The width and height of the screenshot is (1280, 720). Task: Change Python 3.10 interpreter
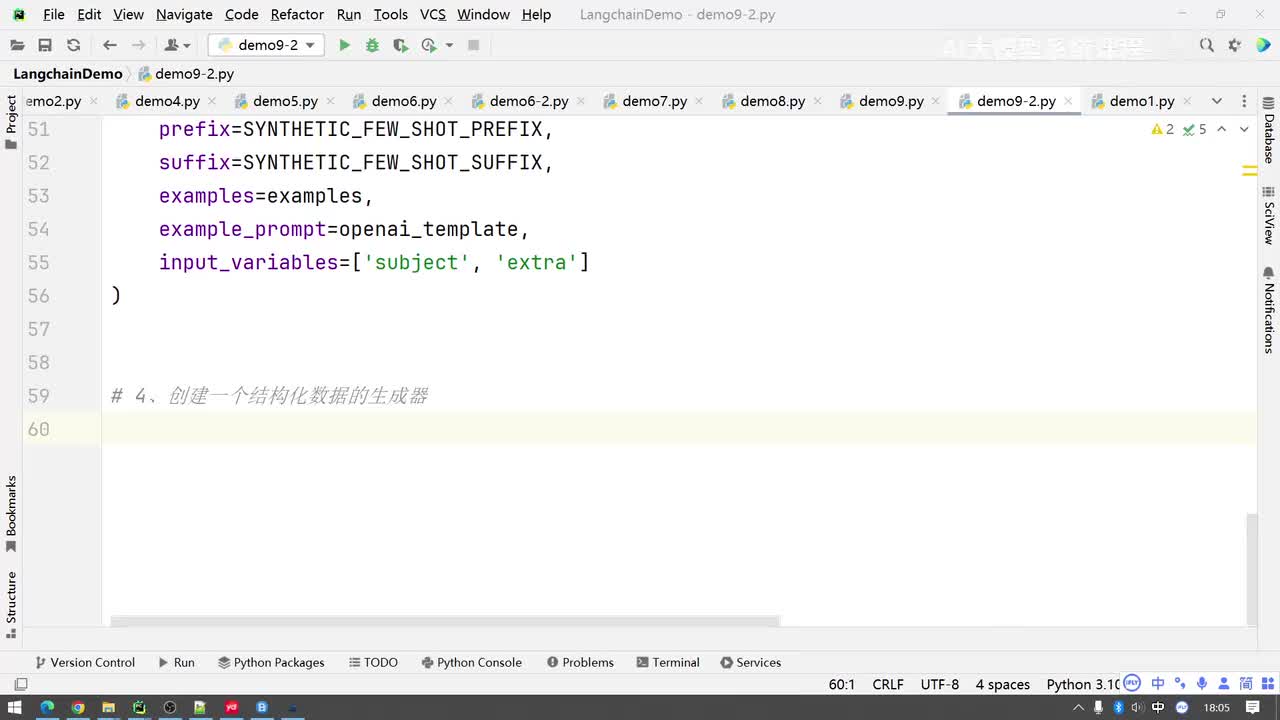[1083, 684]
